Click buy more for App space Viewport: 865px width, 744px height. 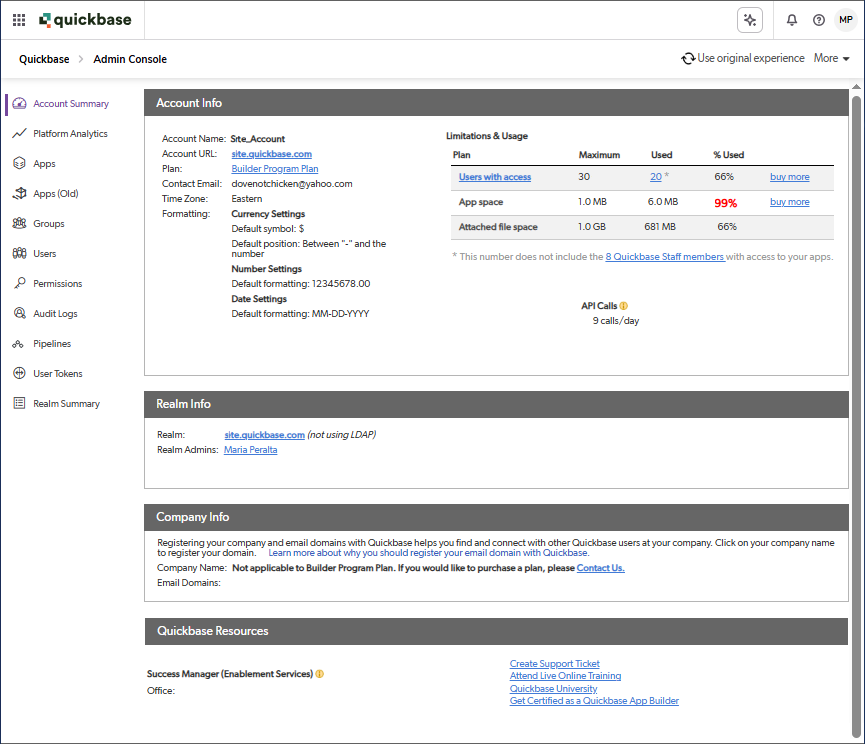tap(789, 202)
